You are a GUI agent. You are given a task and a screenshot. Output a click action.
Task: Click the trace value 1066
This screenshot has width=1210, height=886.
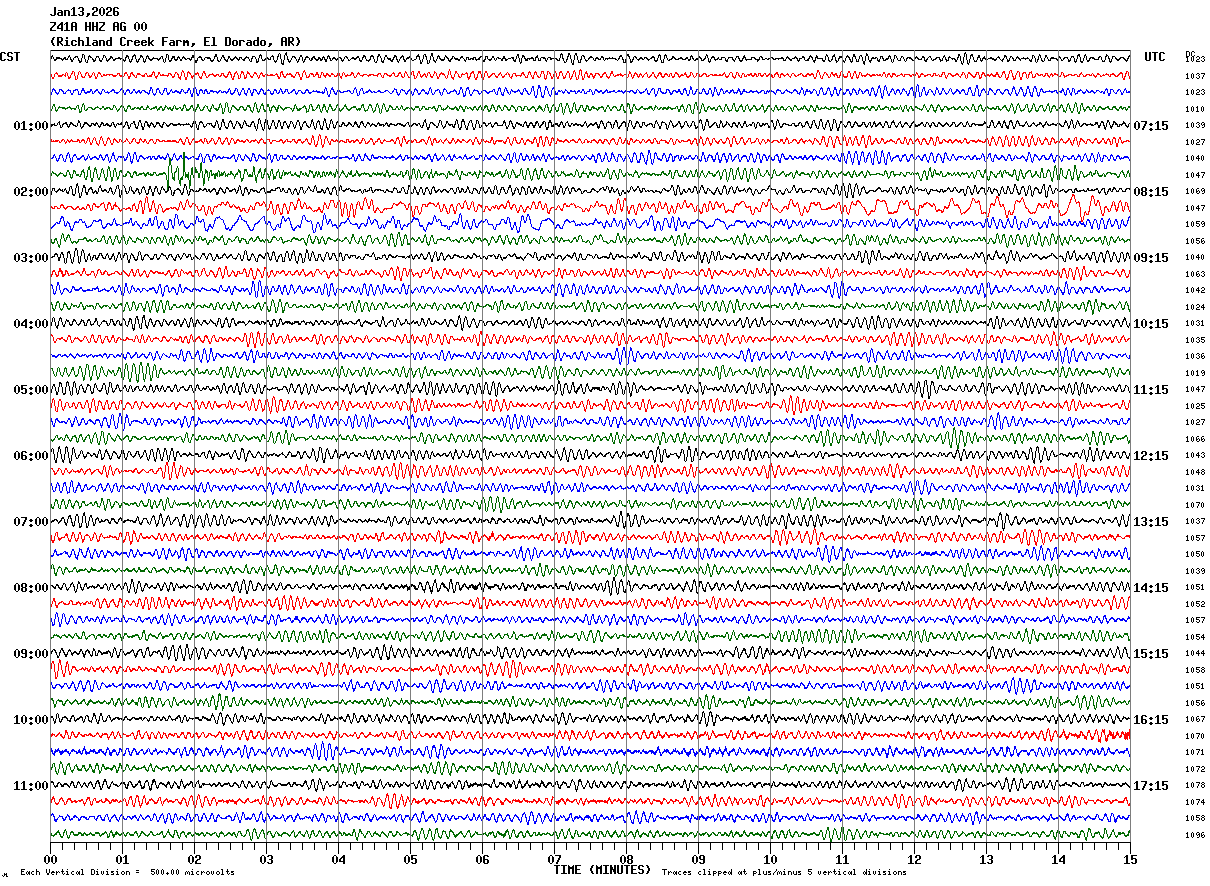(x=1195, y=439)
